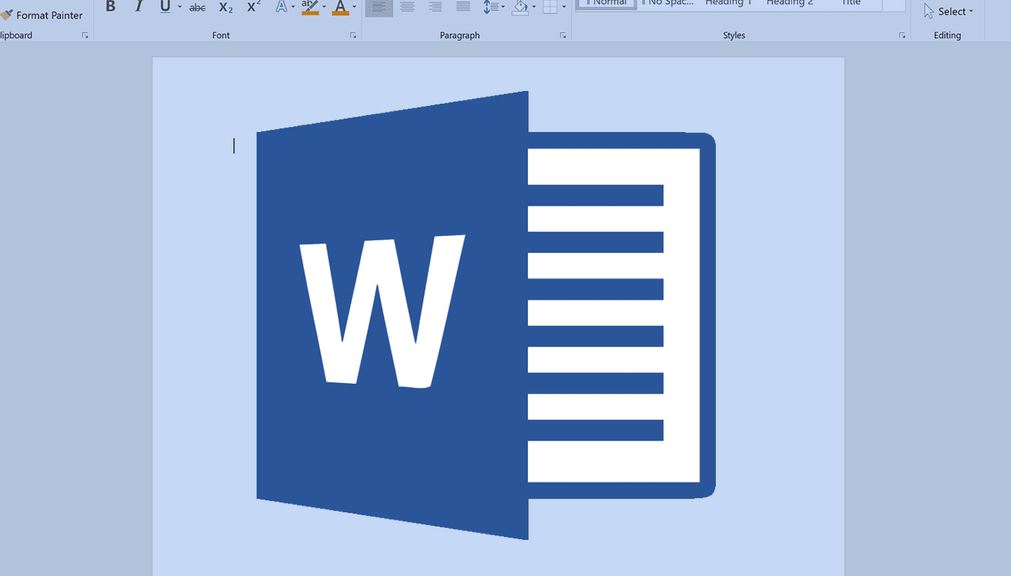Open the Text Effects dropdown arrow
This screenshot has width=1011, height=576.
(293, 7)
